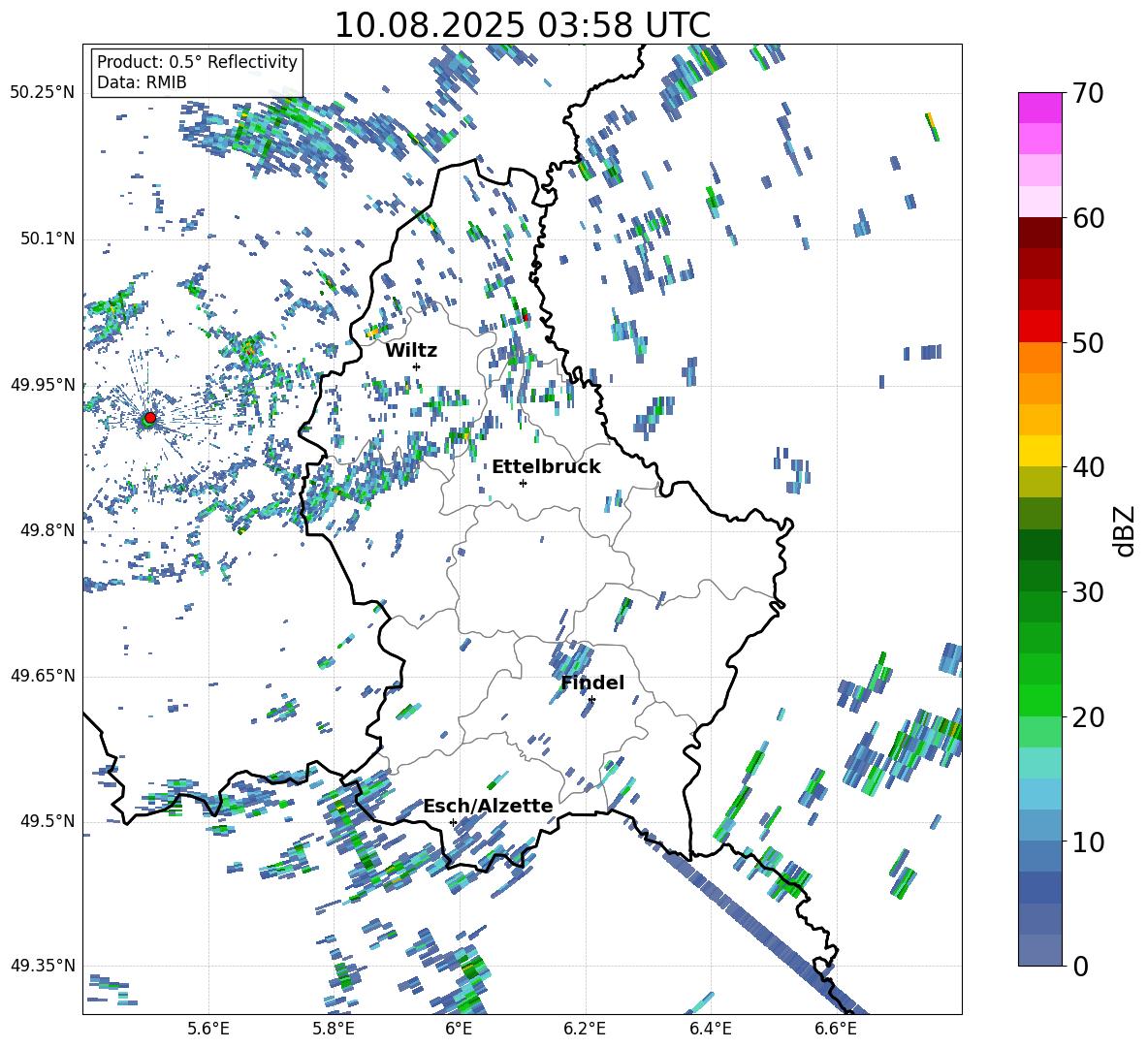1148x1048 pixels.
Task: Click the magenta top colorbar swatch
Action: [1039, 108]
